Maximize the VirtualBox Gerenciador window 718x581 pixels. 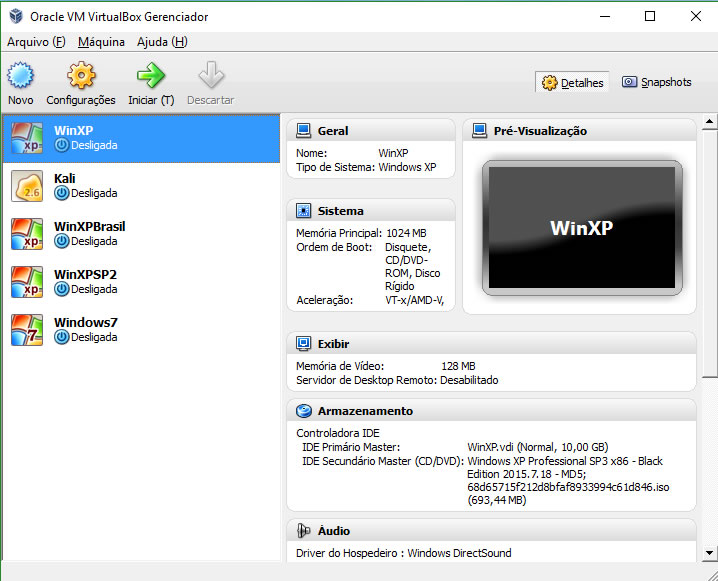[x=650, y=16]
